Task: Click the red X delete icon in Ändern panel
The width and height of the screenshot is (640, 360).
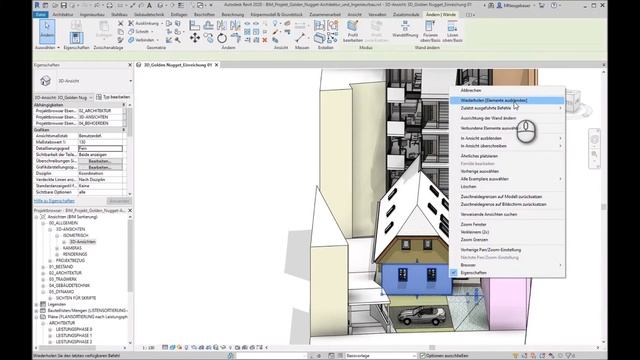Action: coord(264,40)
